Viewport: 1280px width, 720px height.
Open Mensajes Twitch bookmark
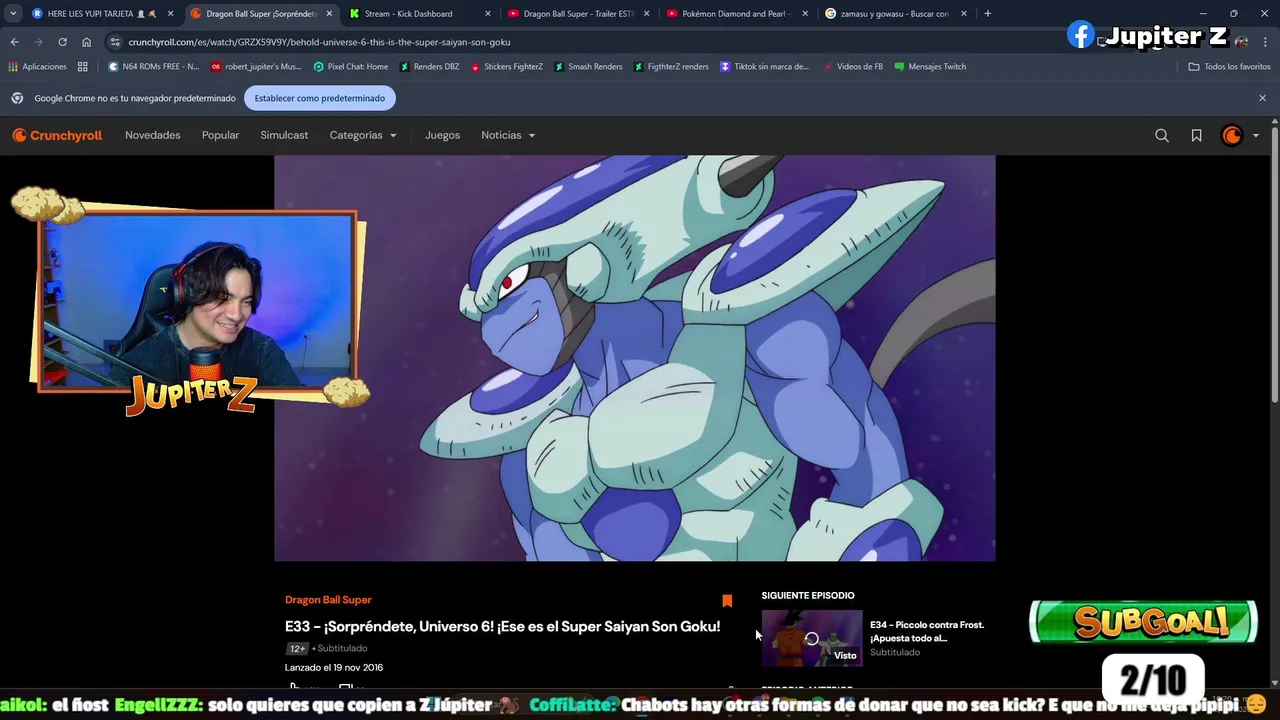[930, 67]
